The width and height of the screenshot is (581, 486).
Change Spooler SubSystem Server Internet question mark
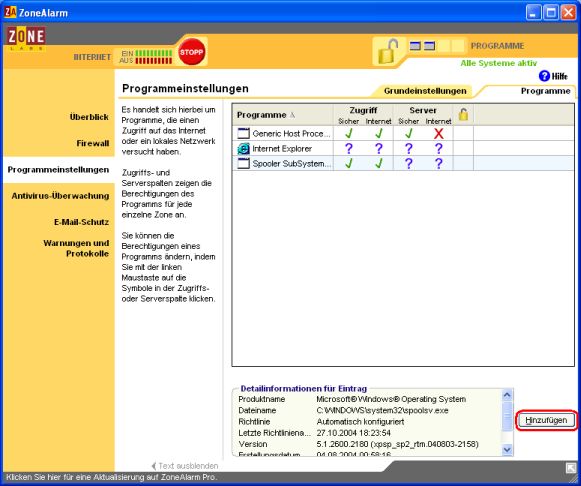[438, 163]
